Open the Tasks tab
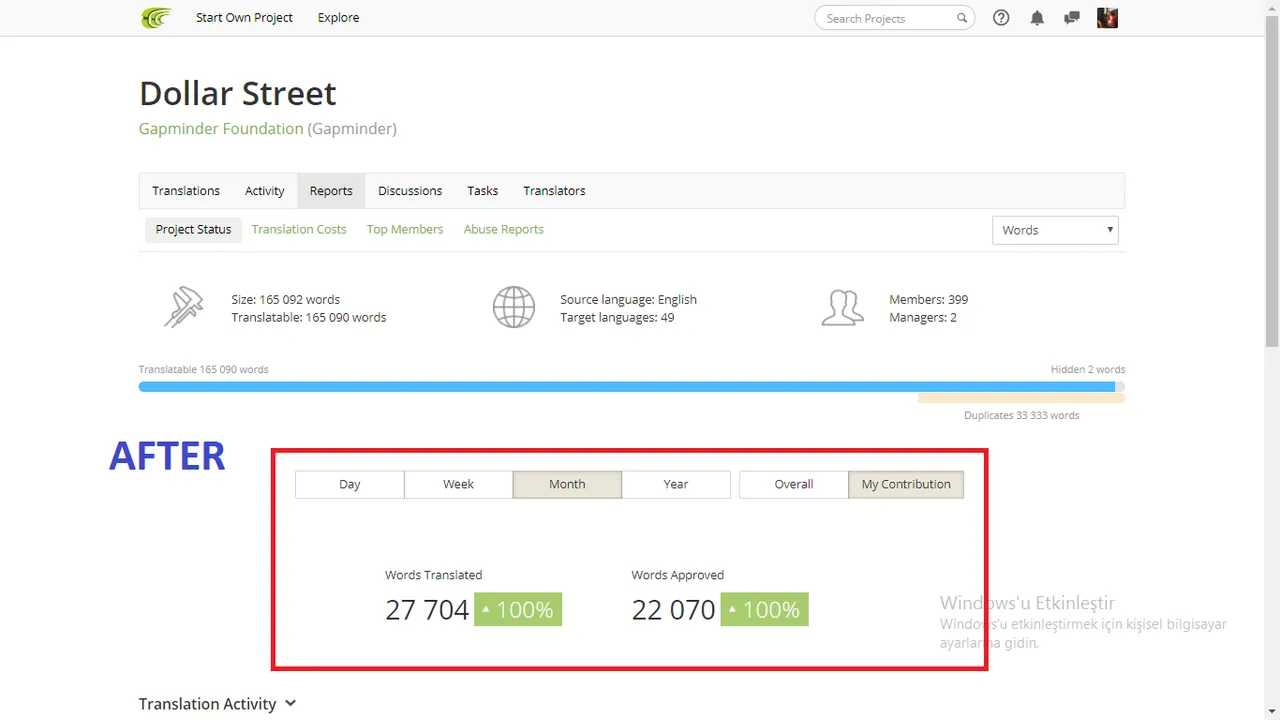Screen dimensions: 1280x720 click(x=482, y=191)
